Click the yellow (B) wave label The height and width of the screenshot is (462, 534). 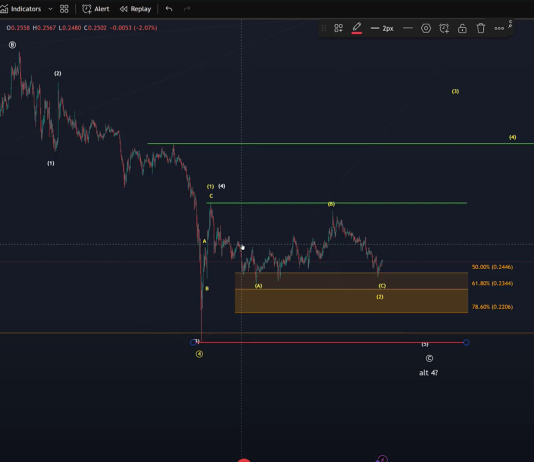pyautogui.click(x=331, y=204)
